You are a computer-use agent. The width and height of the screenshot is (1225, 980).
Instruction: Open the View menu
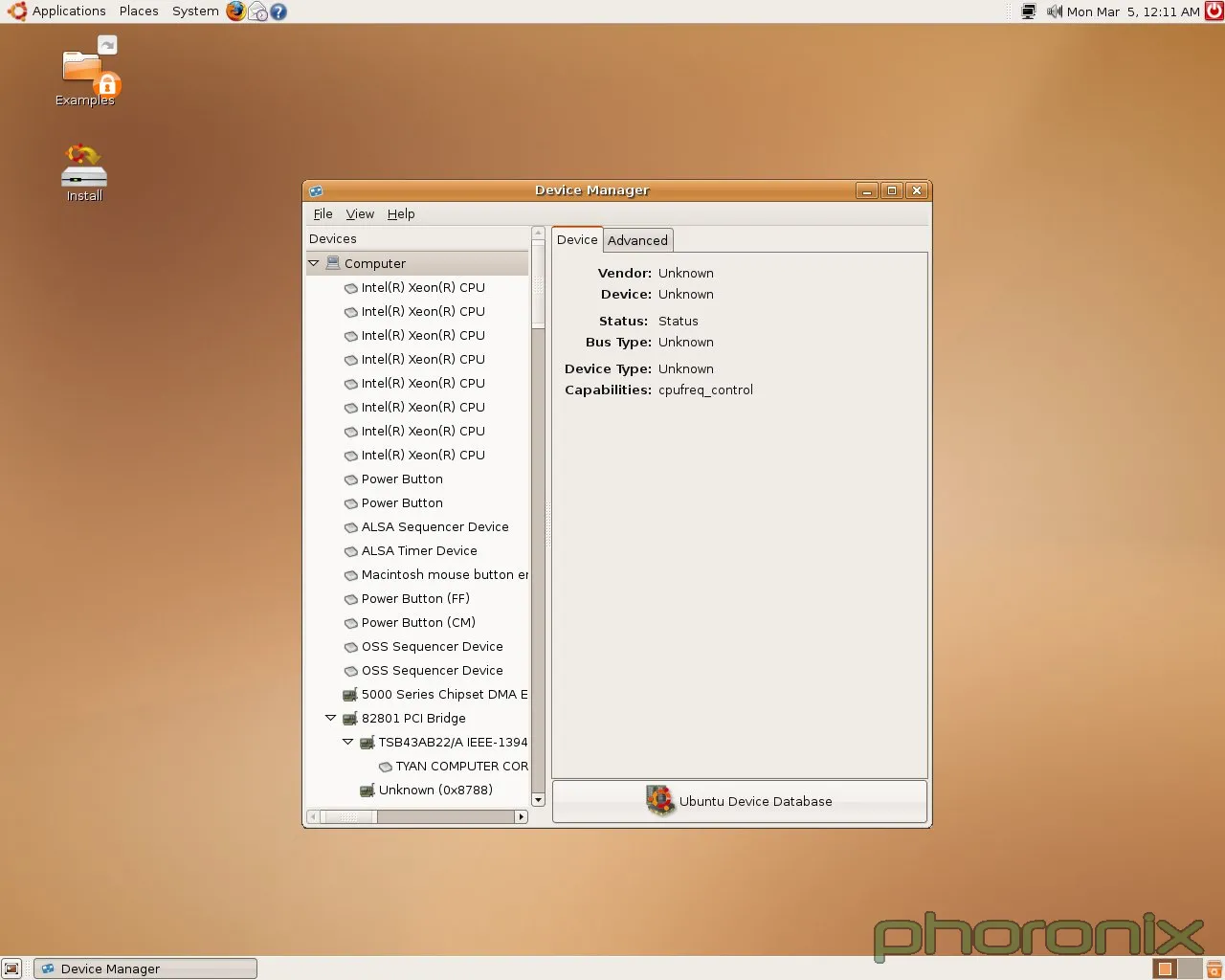(x=360, y=214)
